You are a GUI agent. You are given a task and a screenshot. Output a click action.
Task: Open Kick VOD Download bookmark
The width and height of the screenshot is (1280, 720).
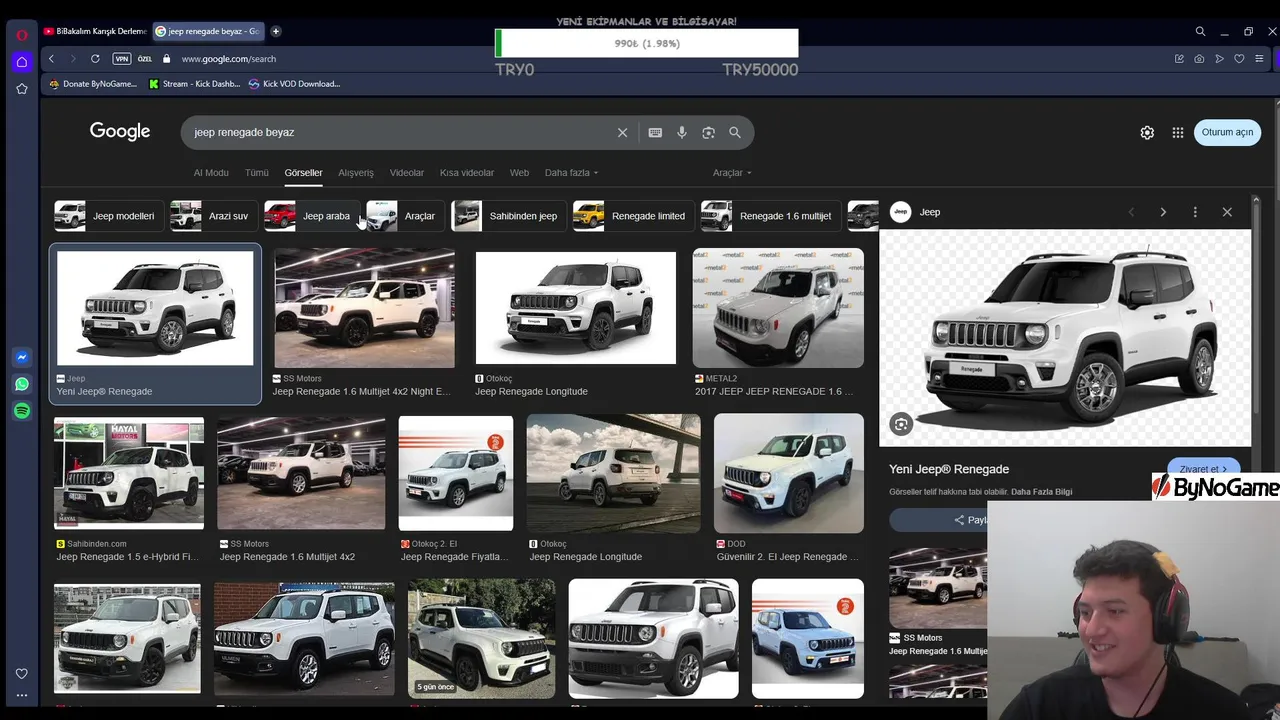coord(294,84)
